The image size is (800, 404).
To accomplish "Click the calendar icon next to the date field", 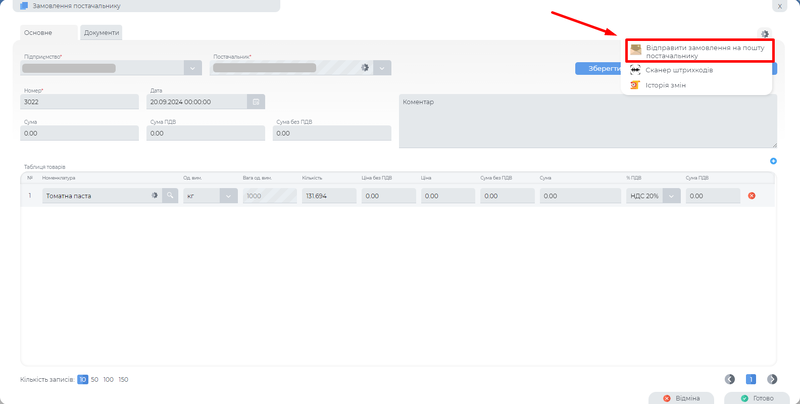I will [255, 102].
